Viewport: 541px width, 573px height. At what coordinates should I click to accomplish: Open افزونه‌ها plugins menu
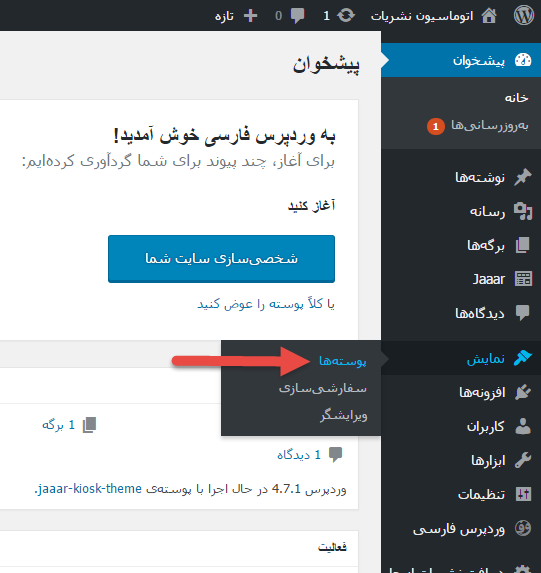pos(482,392)
